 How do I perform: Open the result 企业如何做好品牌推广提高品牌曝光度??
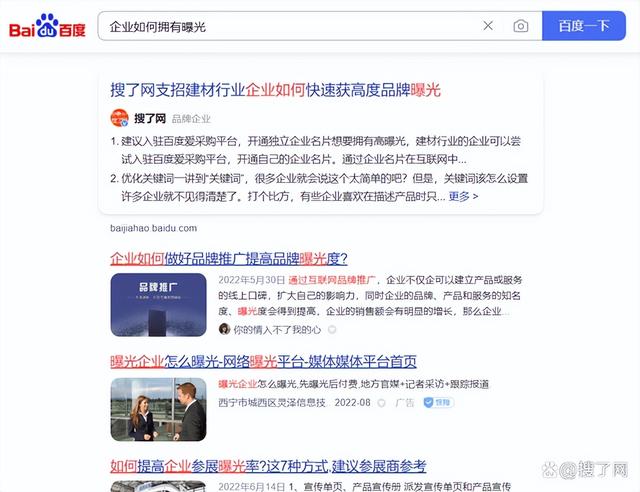pyautogui.click(x=229, y=258)
